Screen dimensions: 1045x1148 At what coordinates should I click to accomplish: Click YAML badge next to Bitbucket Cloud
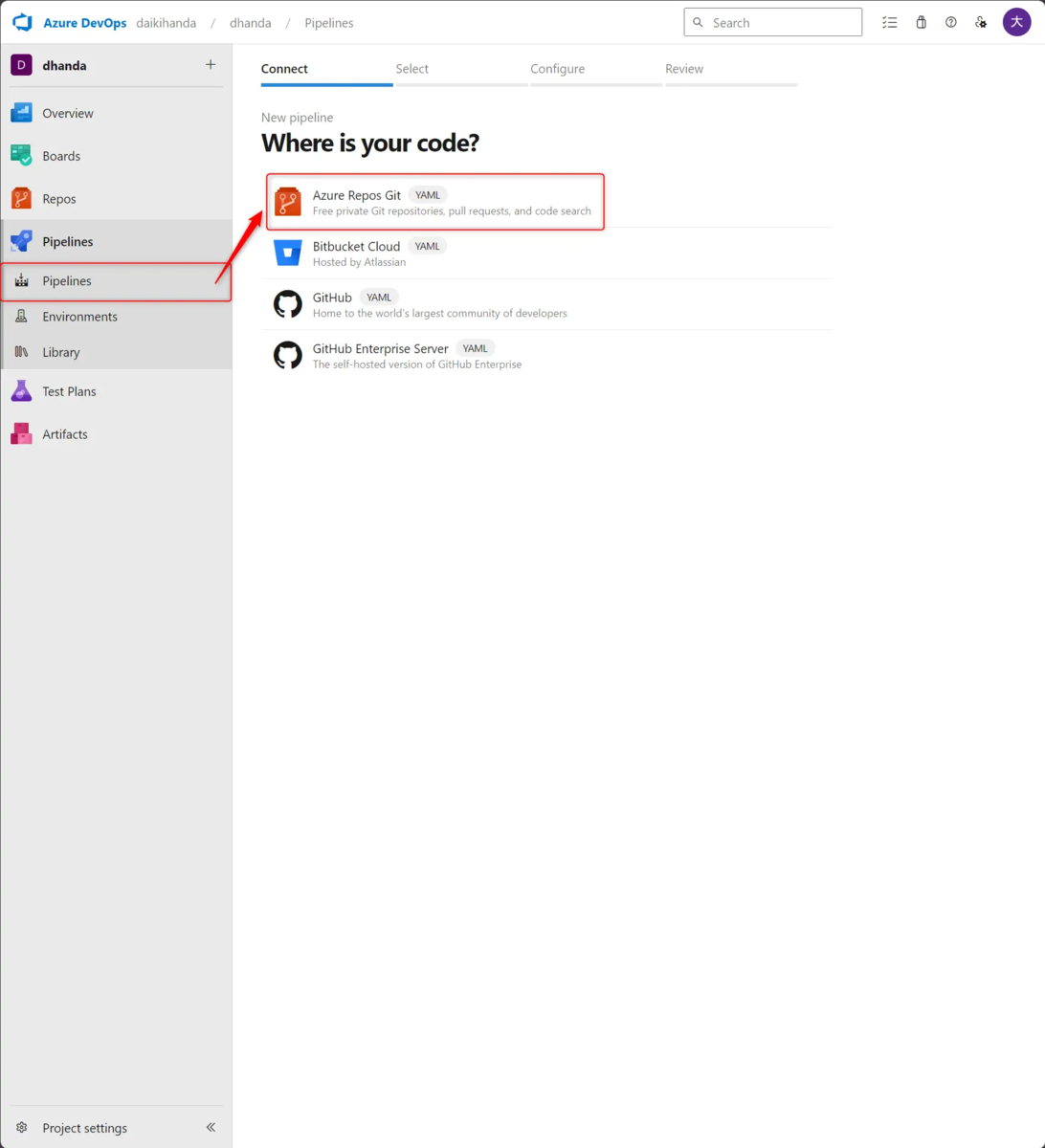click(x=427, y=246)
